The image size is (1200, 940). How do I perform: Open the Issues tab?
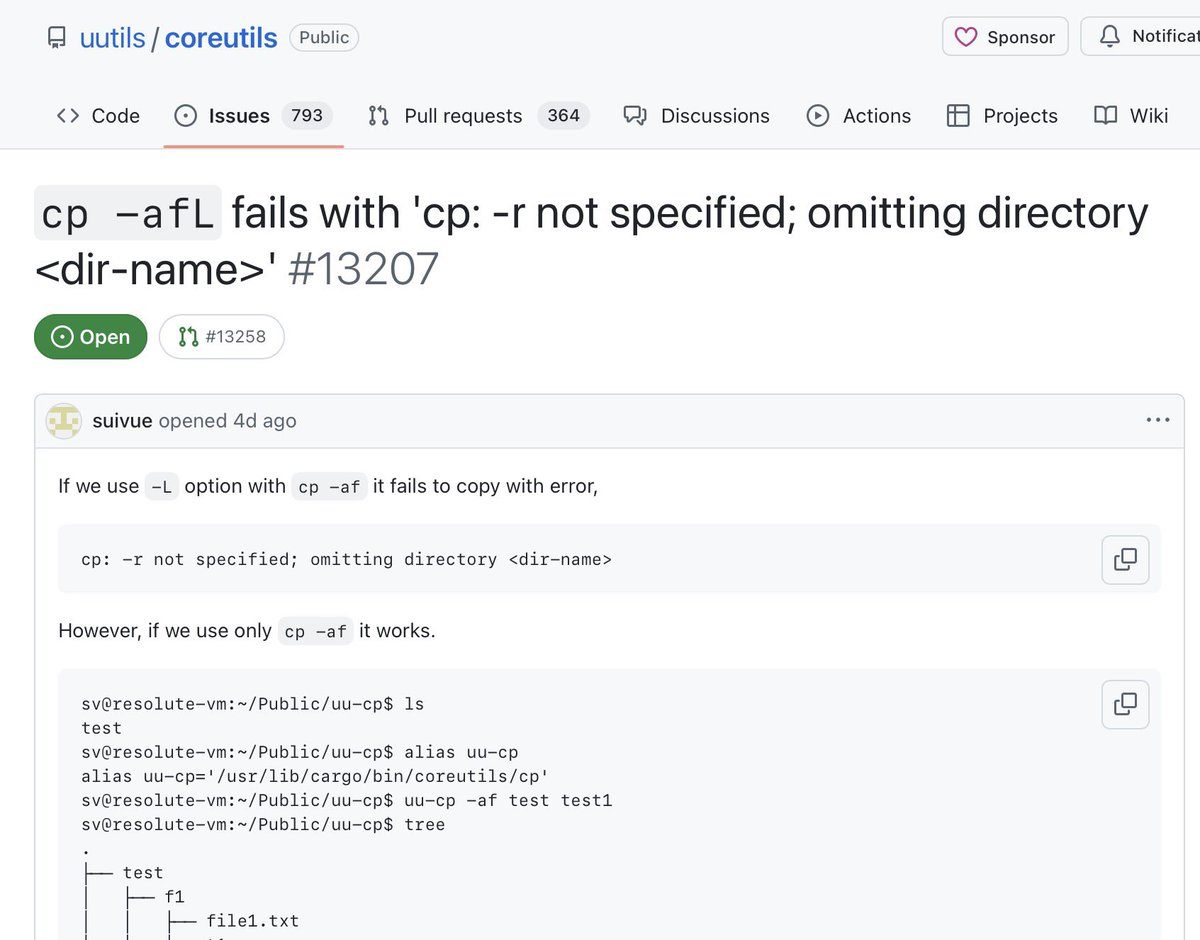click(253, 116)
